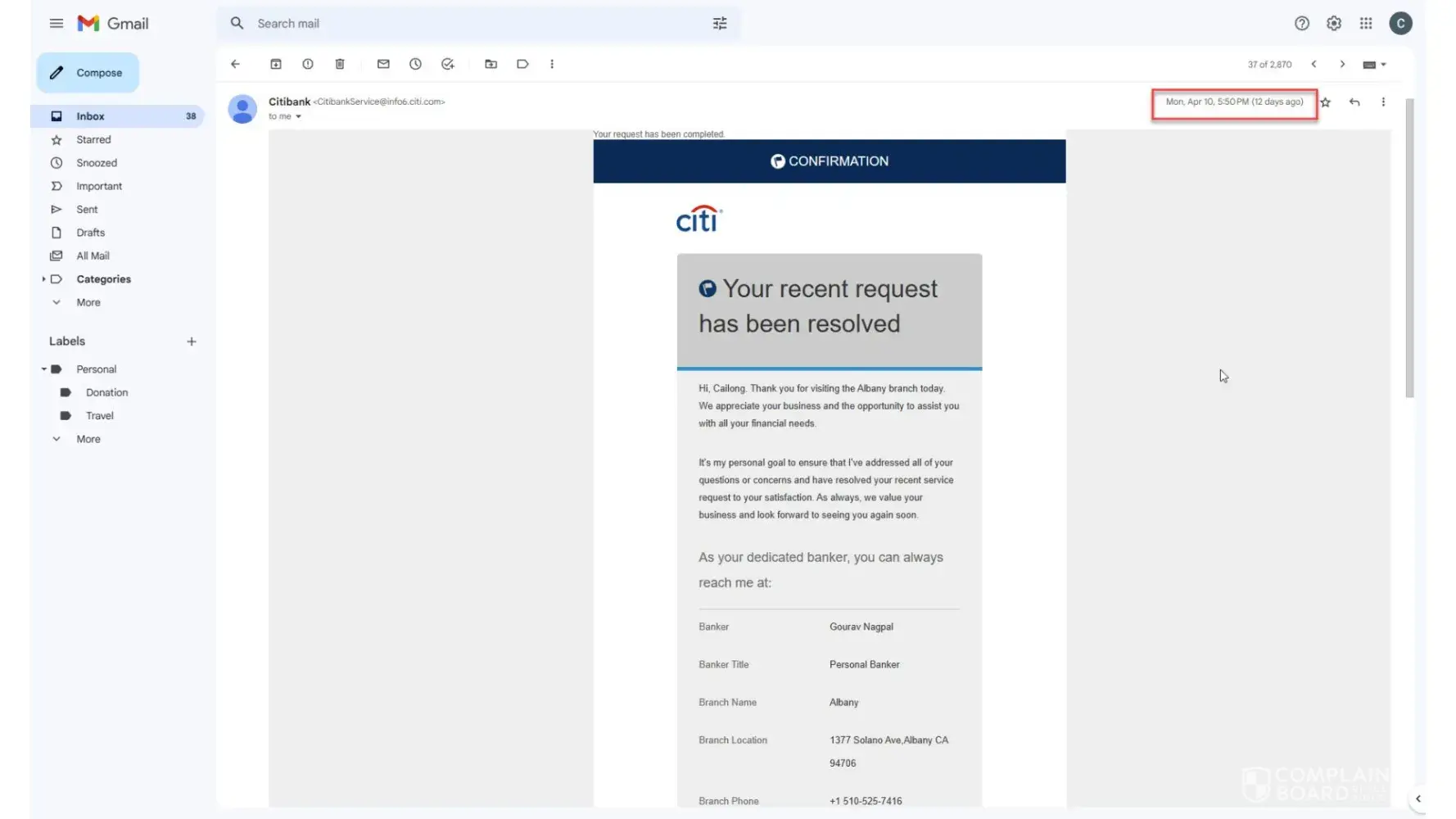Star the Citibank message
The height and width of the screenshot is (819, 1456).
1325,102
